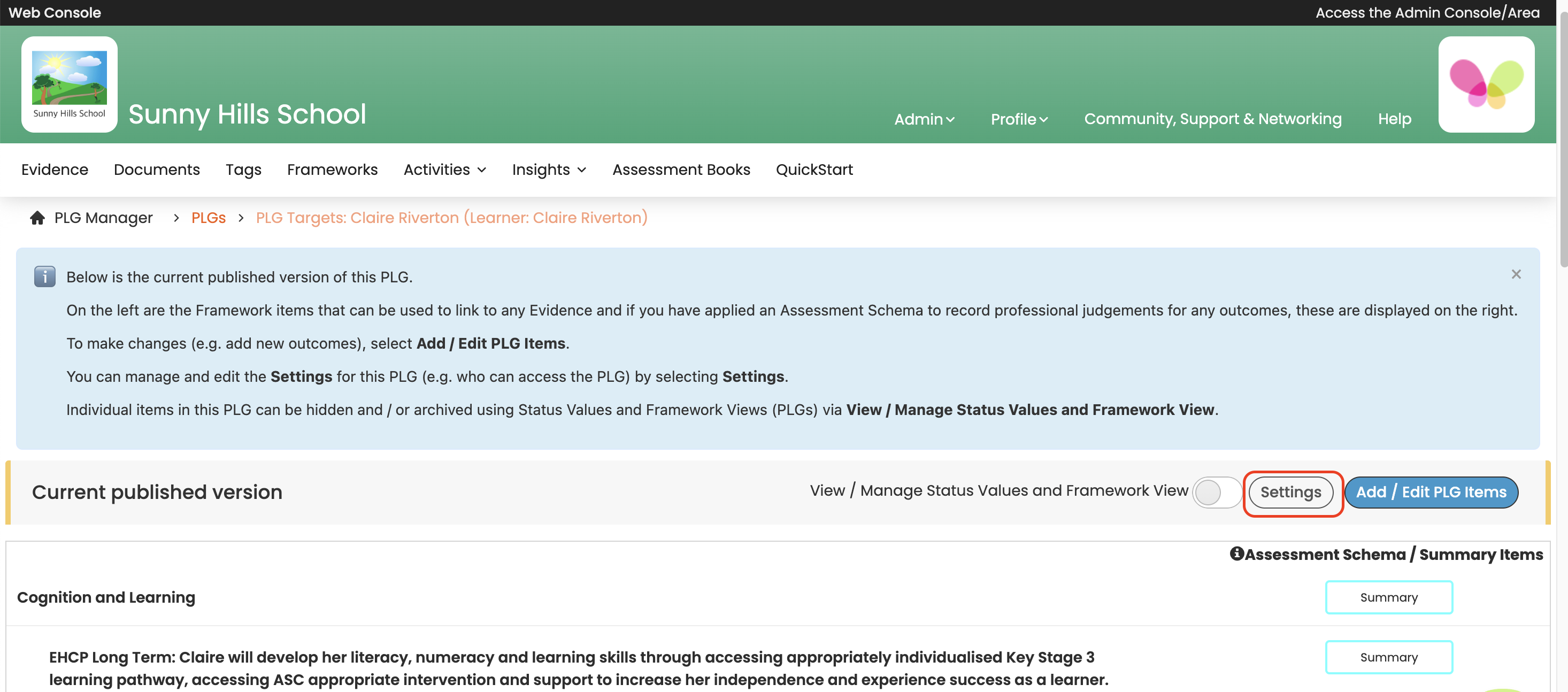Expand the Activities menu
Viewport: 1568px width, 692px height.
coord(444,169)
